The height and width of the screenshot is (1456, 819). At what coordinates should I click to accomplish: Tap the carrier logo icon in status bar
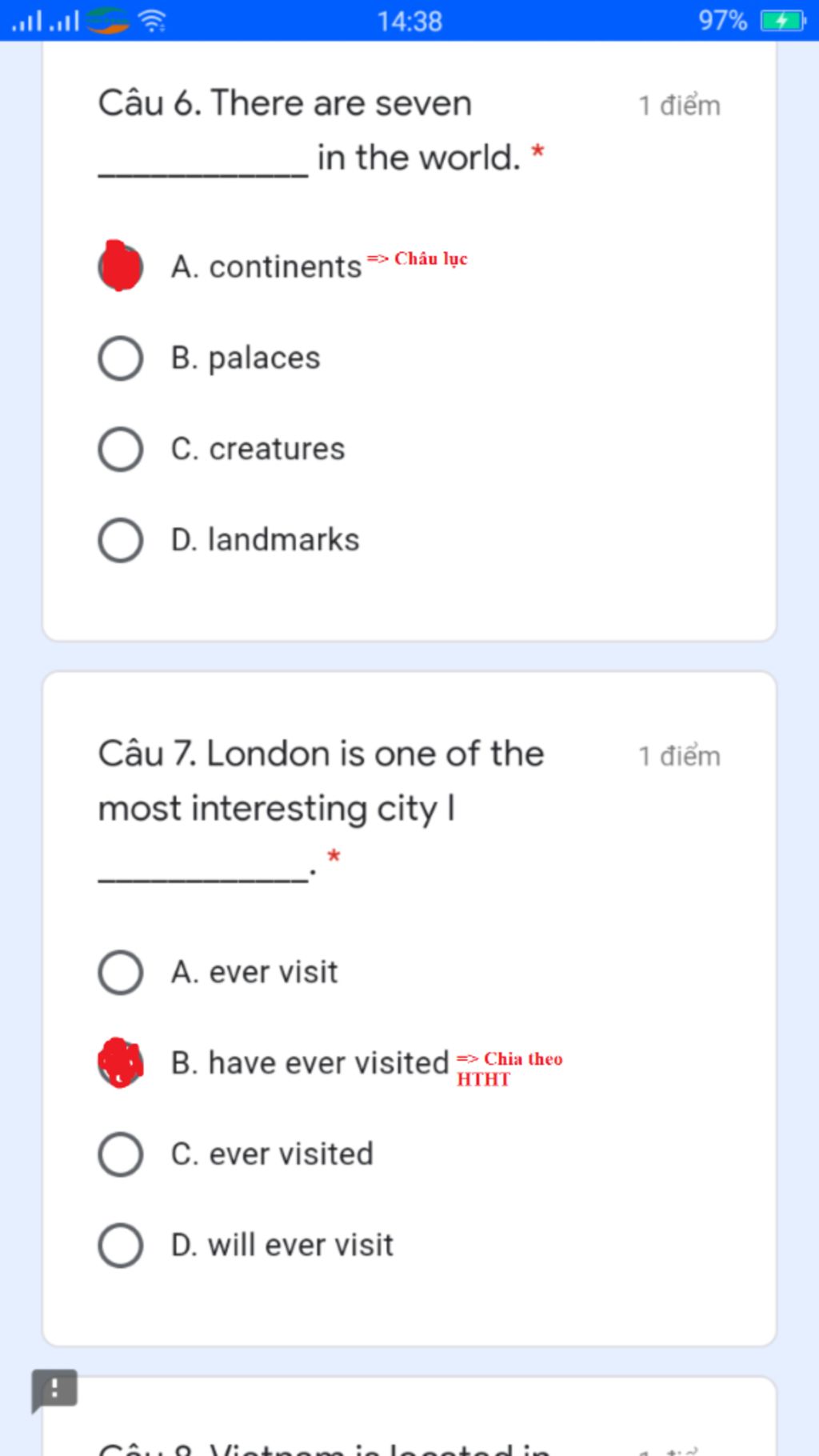pyautogui.click(x=108, y=21)
